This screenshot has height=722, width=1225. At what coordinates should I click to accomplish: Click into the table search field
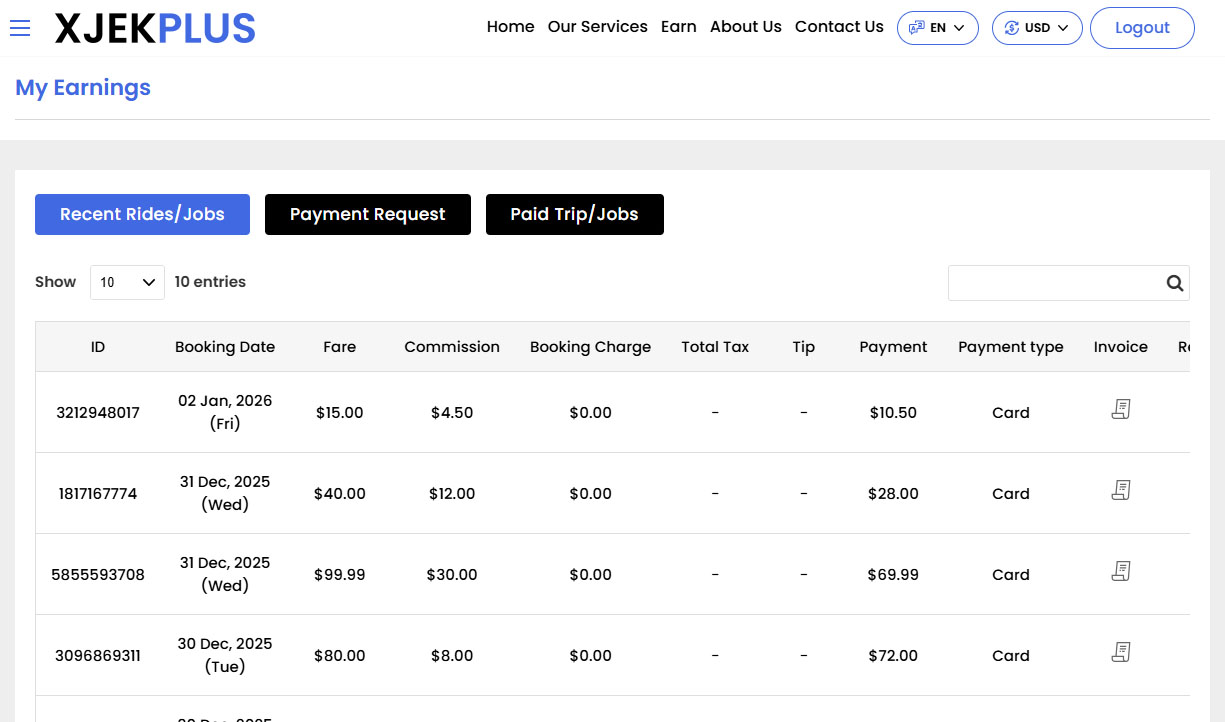point(1053,283)
